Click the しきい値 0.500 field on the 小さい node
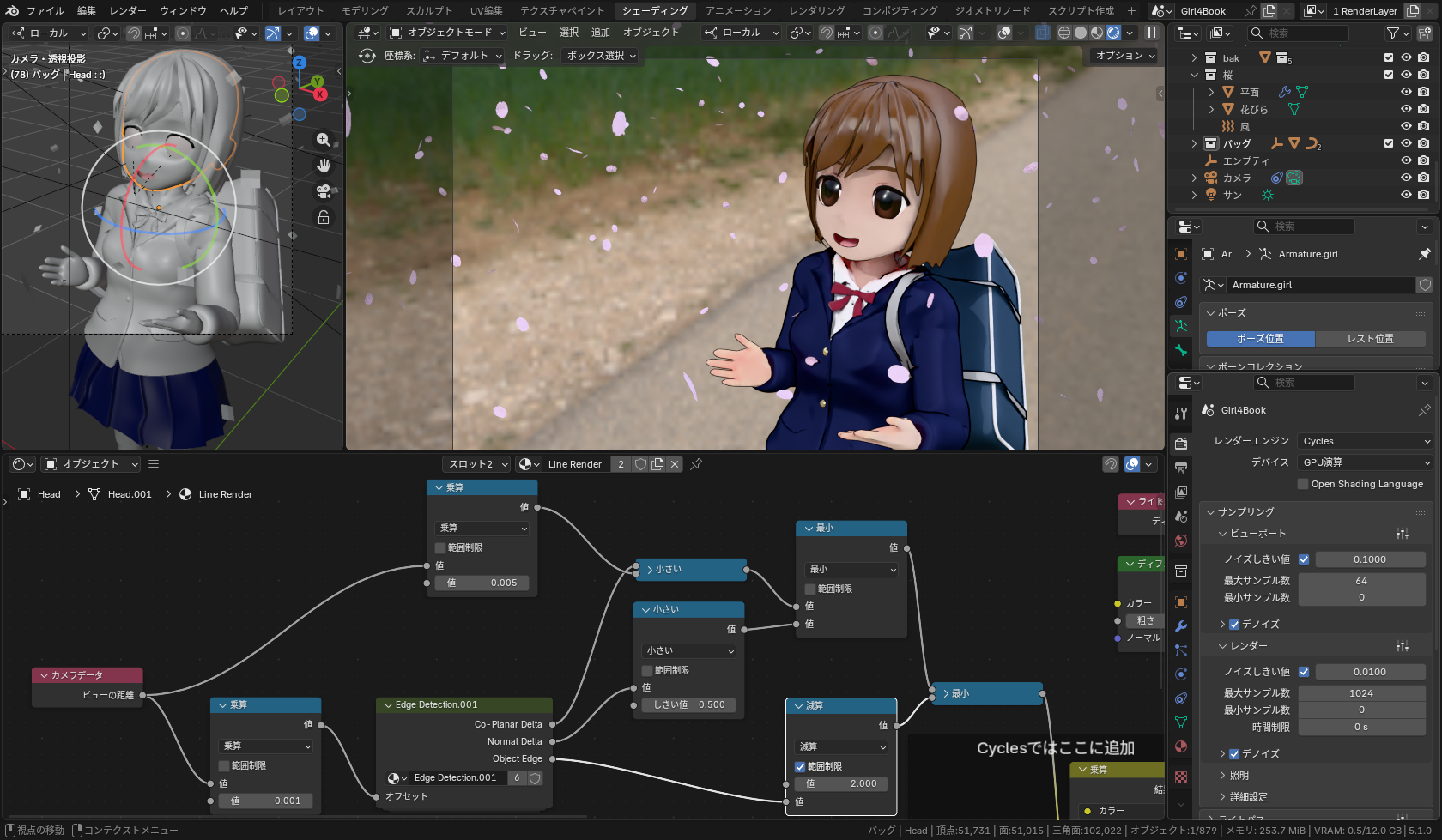 point(687,704)
